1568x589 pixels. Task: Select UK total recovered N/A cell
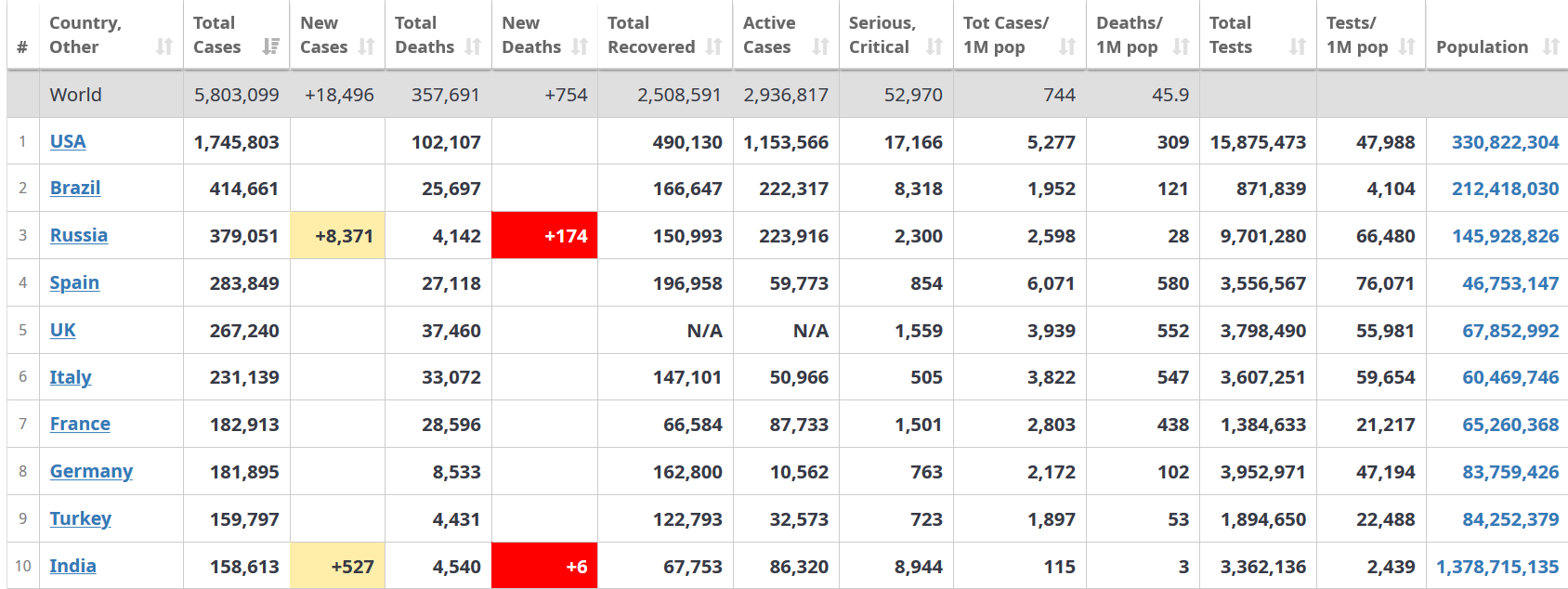[665, 331]
